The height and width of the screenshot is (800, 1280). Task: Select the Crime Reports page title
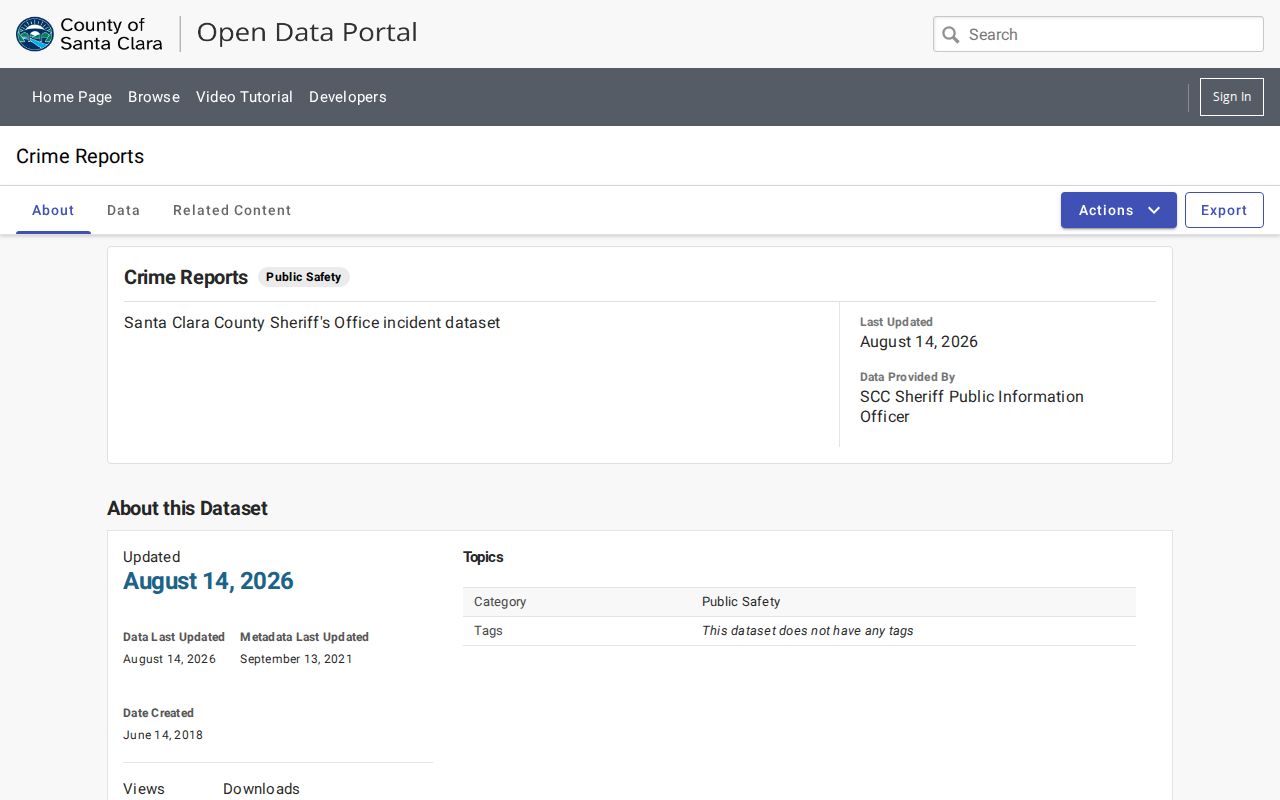coord(80,156)
